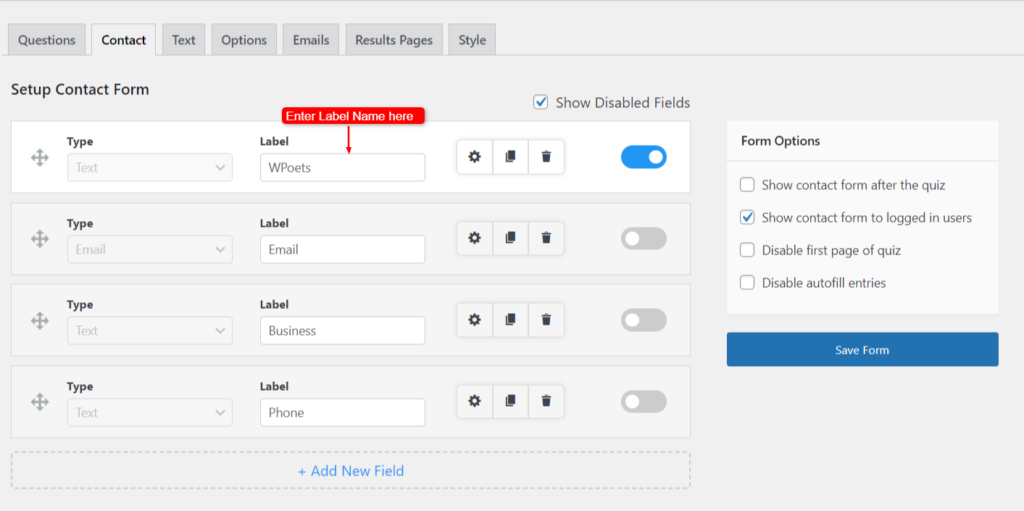This screenshot has height=511, width=1024.
Task: Switch to the Emails tab
Action: [311, 40]
